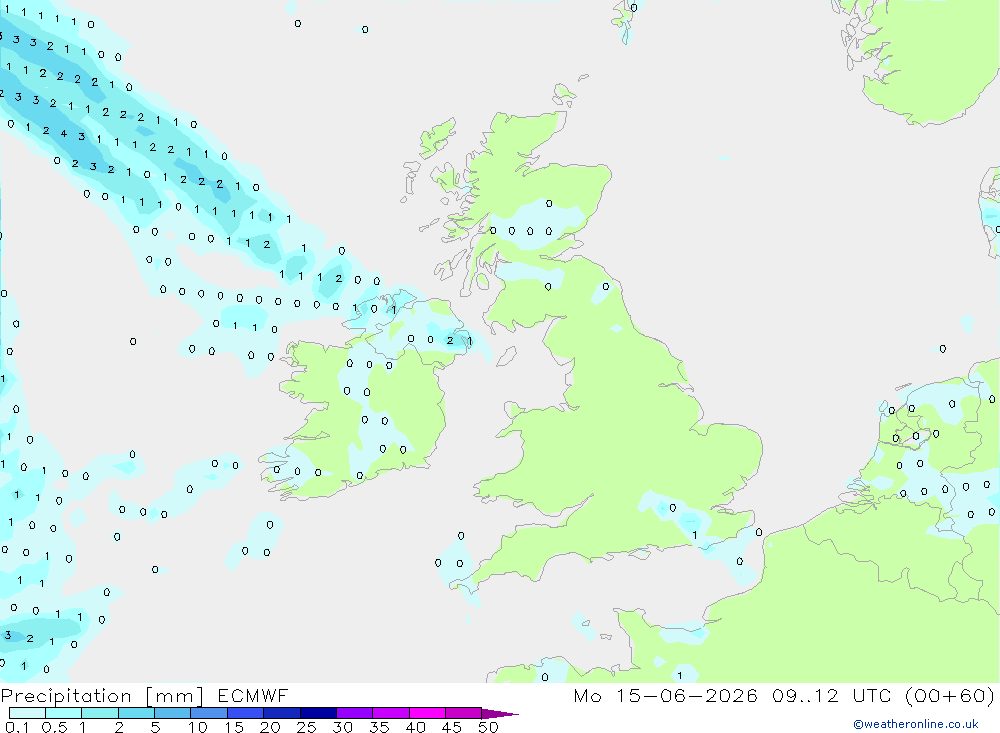Click the '[mm]' unit label
The width and height of the screenshot is (1000, 733).
pos(175,696)
